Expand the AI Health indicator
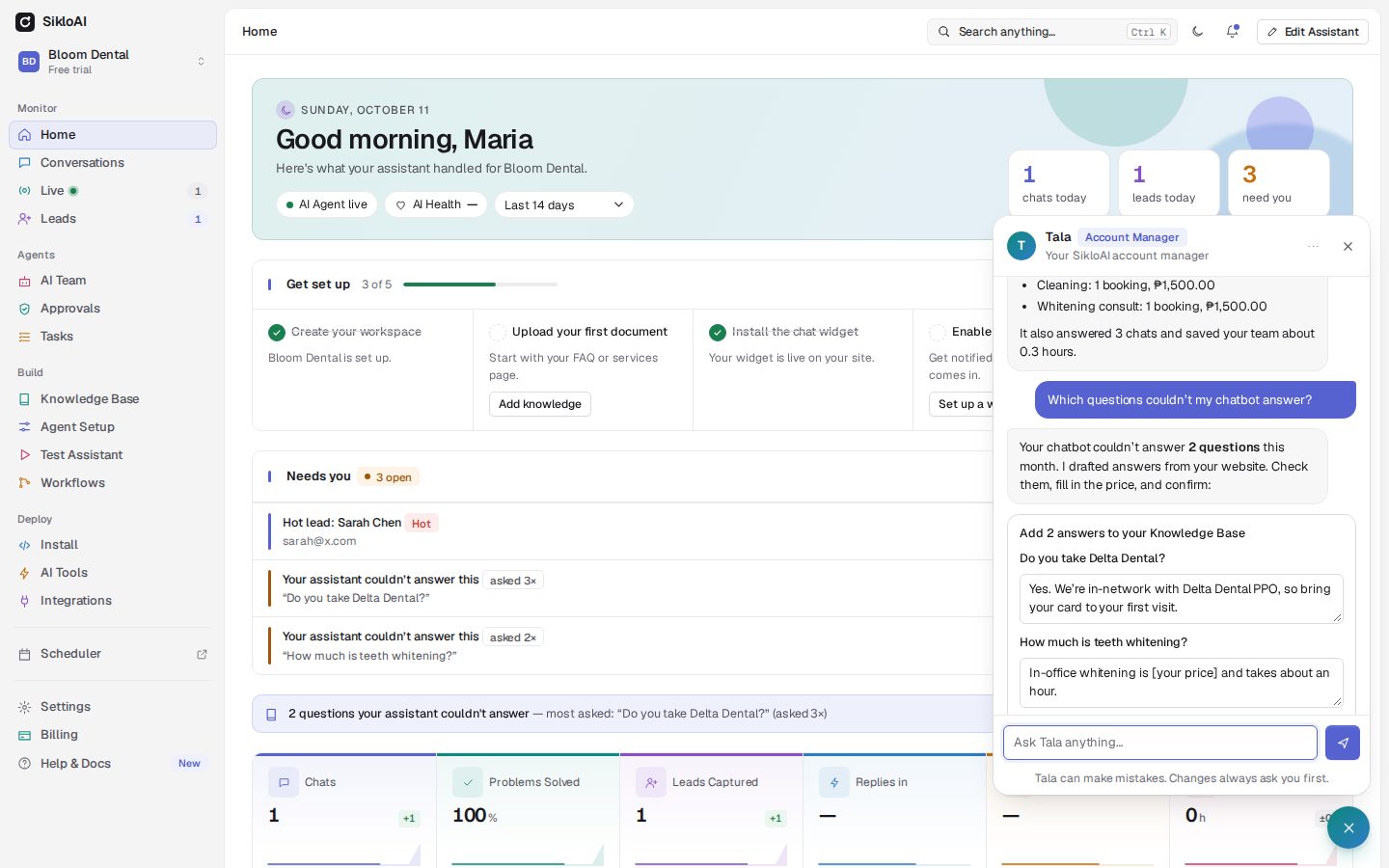 pyautogui.click(x=436, y=204)
